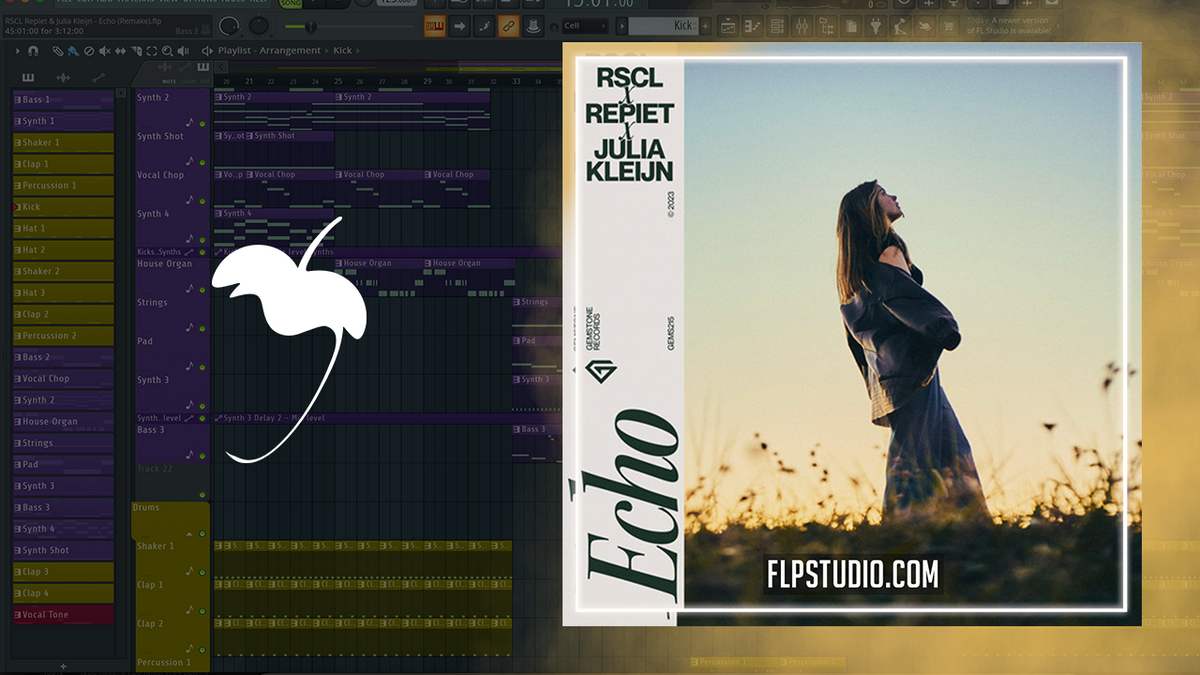This screenshot has width=1200, height=675.
Task: Switch to the CHAN tab in the picker panel
Action: click(187, 81)
